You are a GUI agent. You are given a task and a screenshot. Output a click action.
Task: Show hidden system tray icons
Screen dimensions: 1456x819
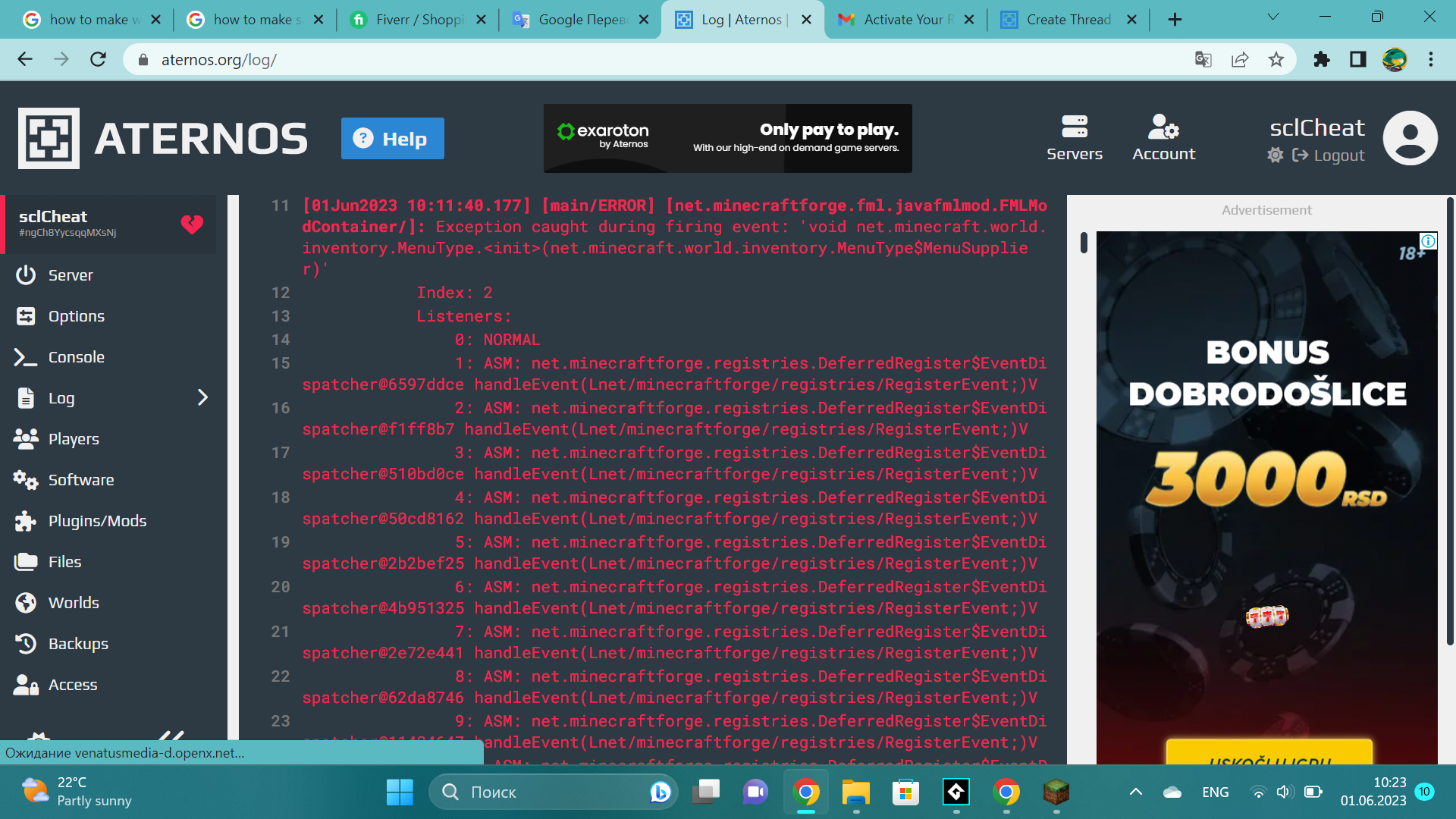[x=1136, y=792]
